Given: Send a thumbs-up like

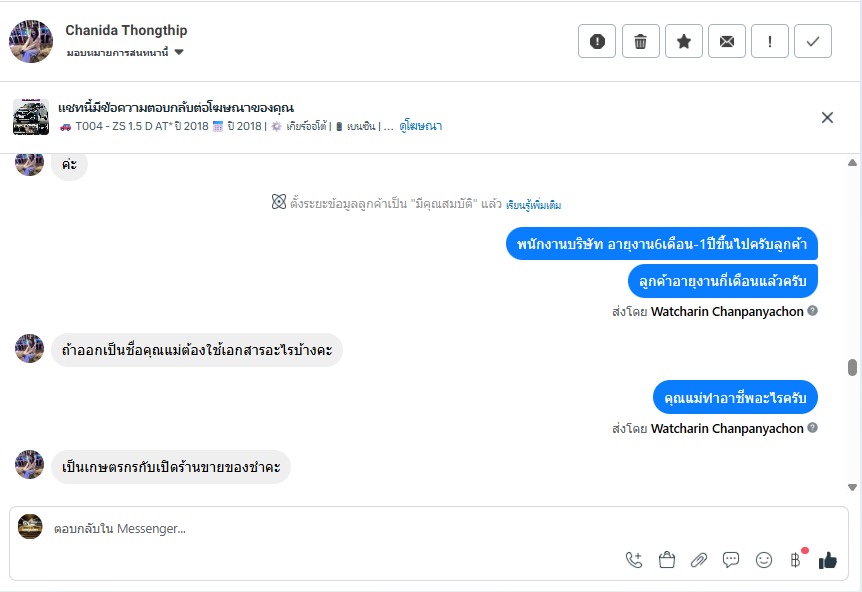Looking at the screenshot, I should 827,560.
